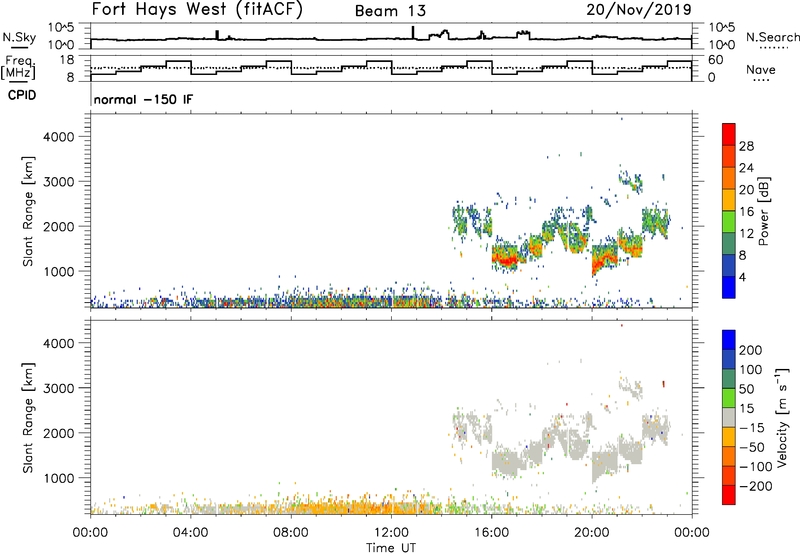Click the 'Beam 13' label
The image size is (800, 554).
coord(390,11)
